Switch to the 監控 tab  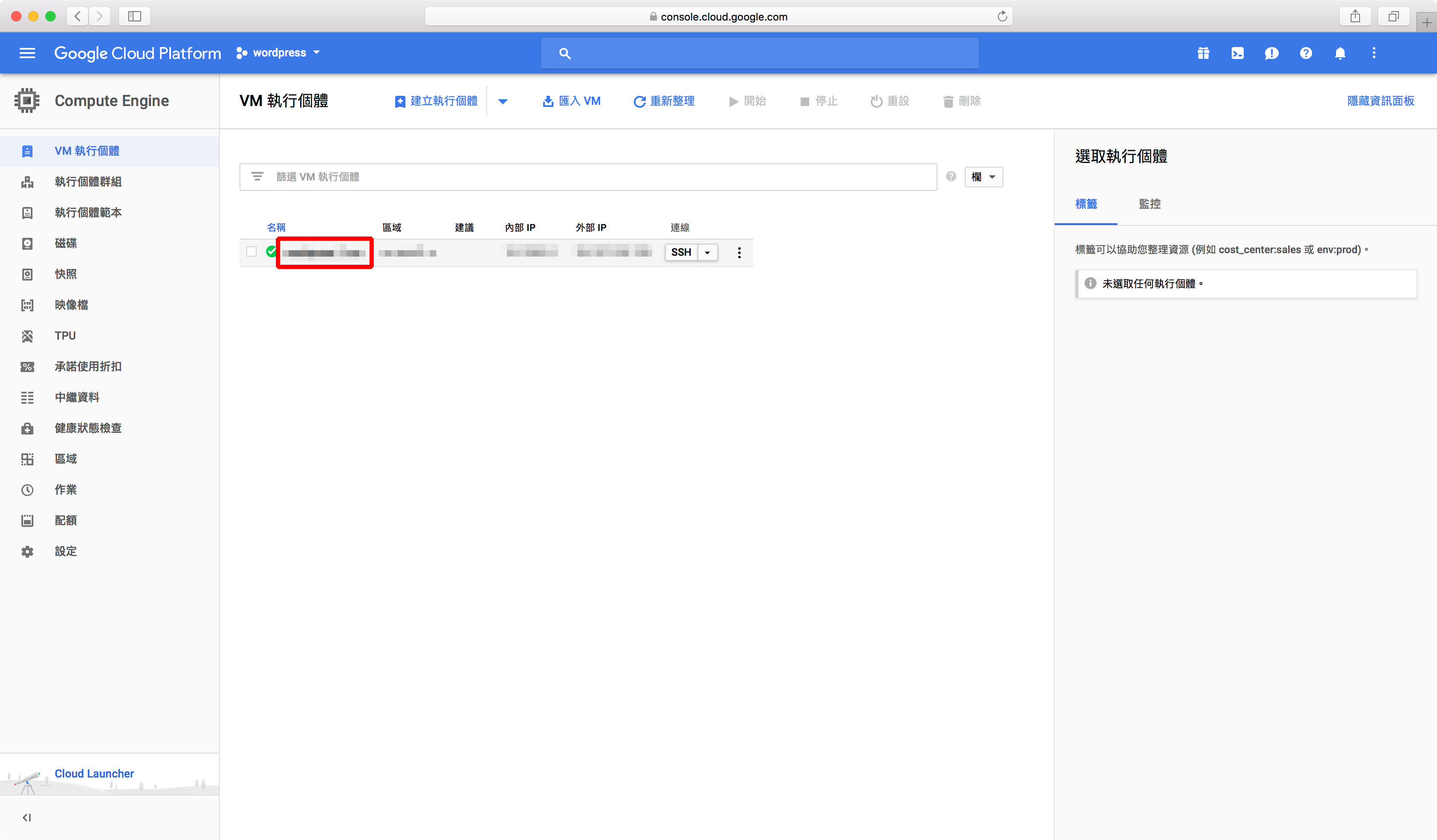1149,204
